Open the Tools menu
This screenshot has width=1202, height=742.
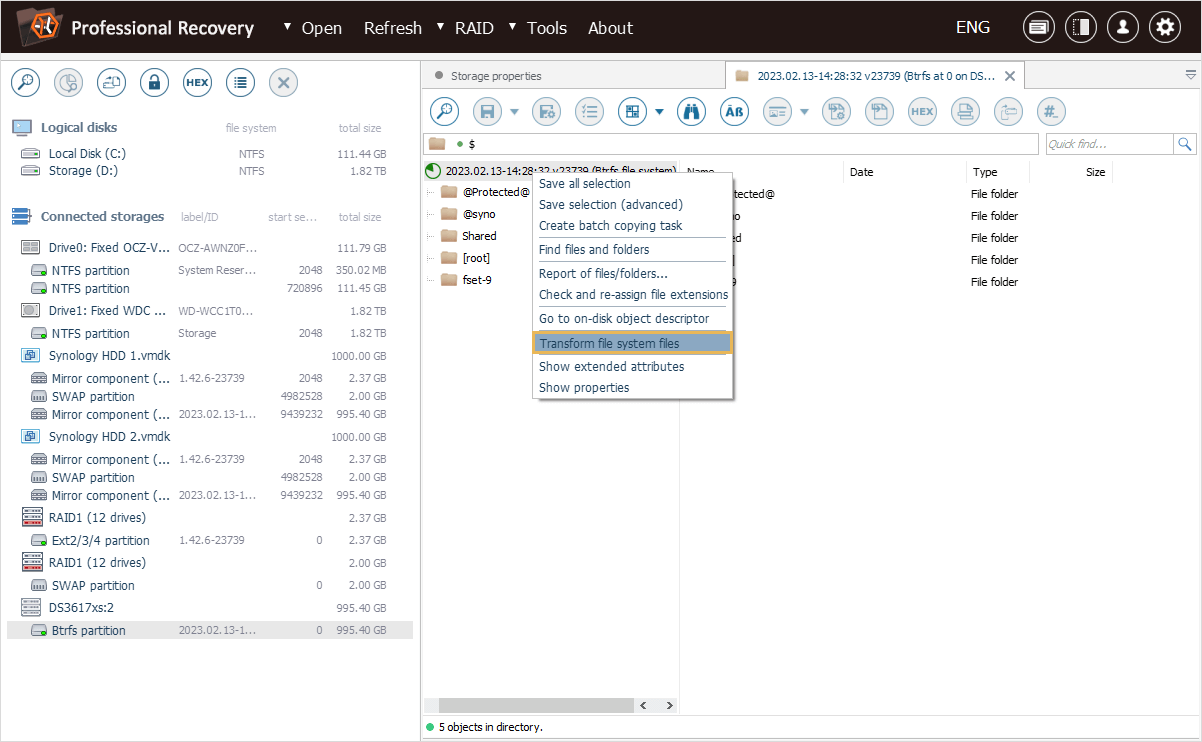point(546,28)
